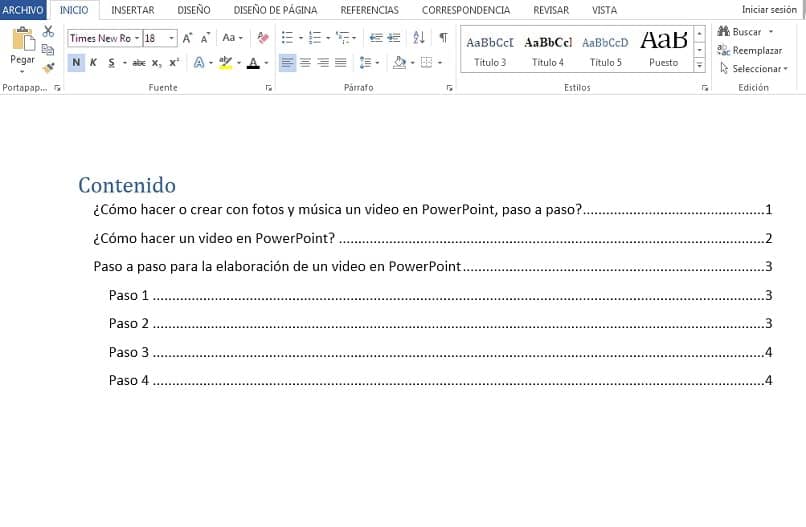The height and width of the screenshot is (527, 806).
Task: Click the Contenido heading
Action: tap(127, 185)
